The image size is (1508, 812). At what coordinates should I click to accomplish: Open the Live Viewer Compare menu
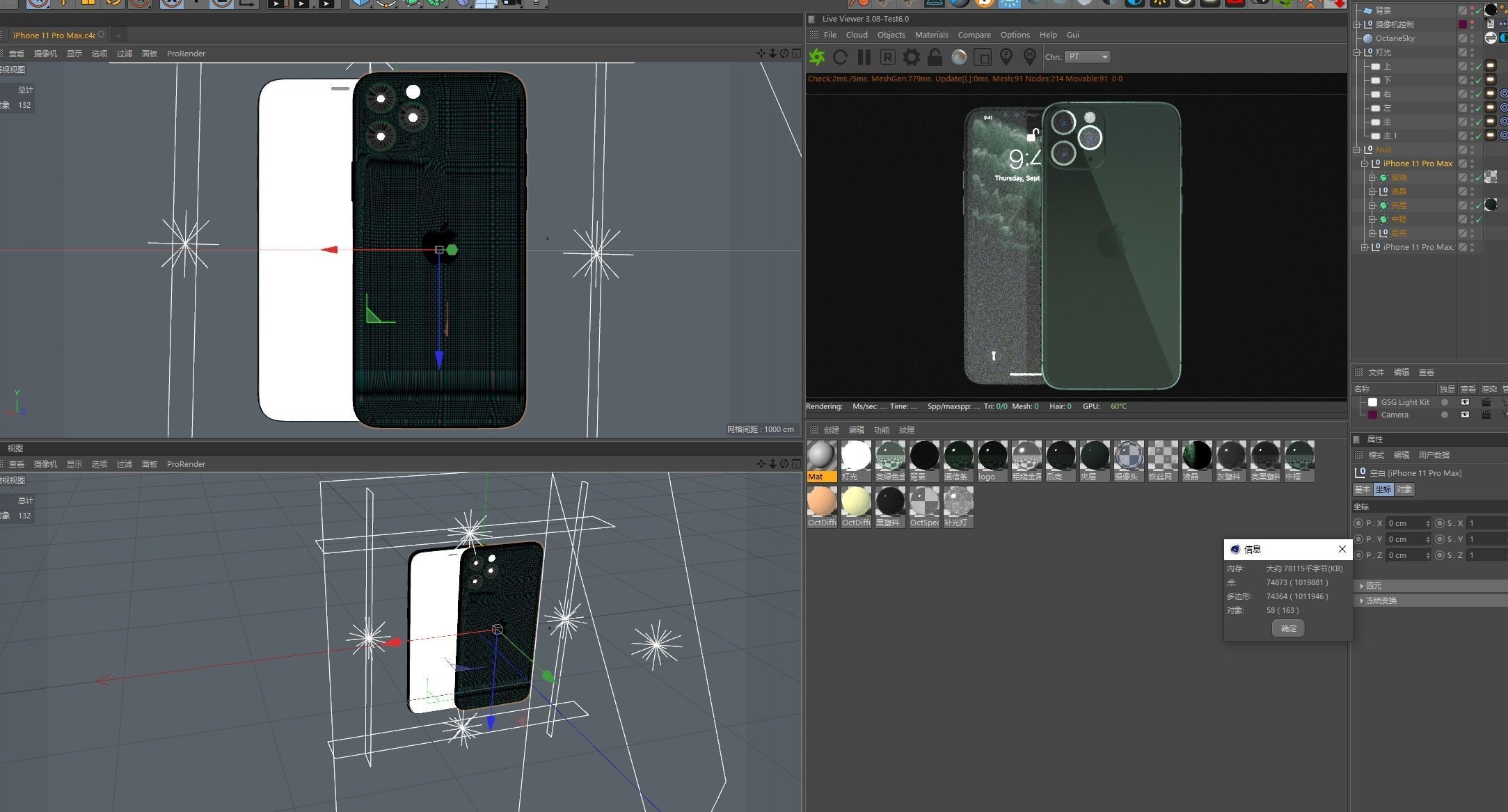[974, 35]
